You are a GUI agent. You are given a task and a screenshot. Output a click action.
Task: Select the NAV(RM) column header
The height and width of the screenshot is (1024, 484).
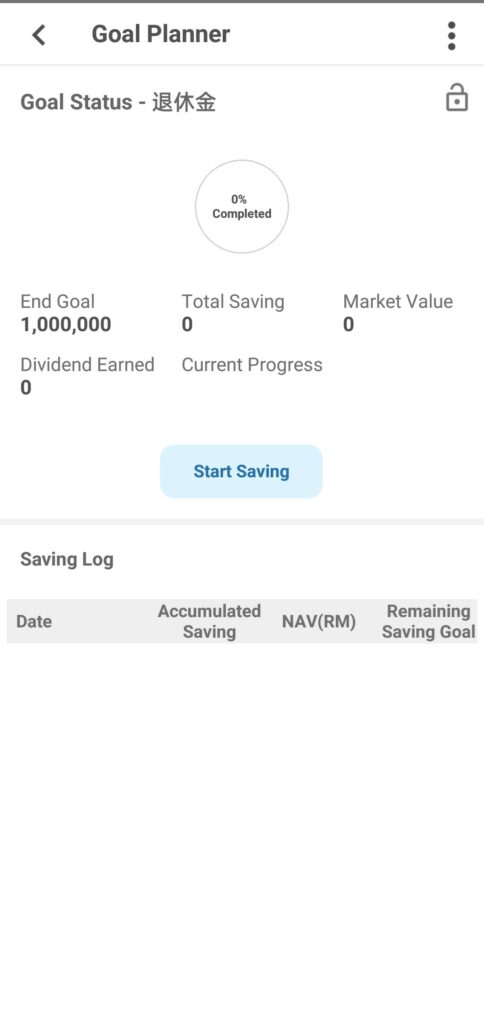pyautogui.click(x=319, y=622)
